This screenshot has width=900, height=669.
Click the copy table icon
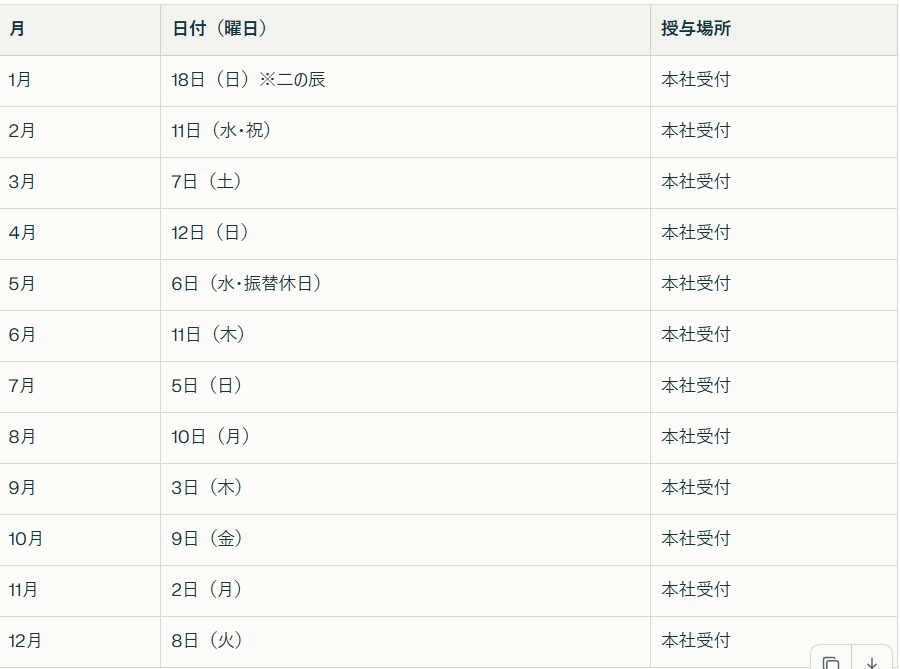click(x=831, y=661)
